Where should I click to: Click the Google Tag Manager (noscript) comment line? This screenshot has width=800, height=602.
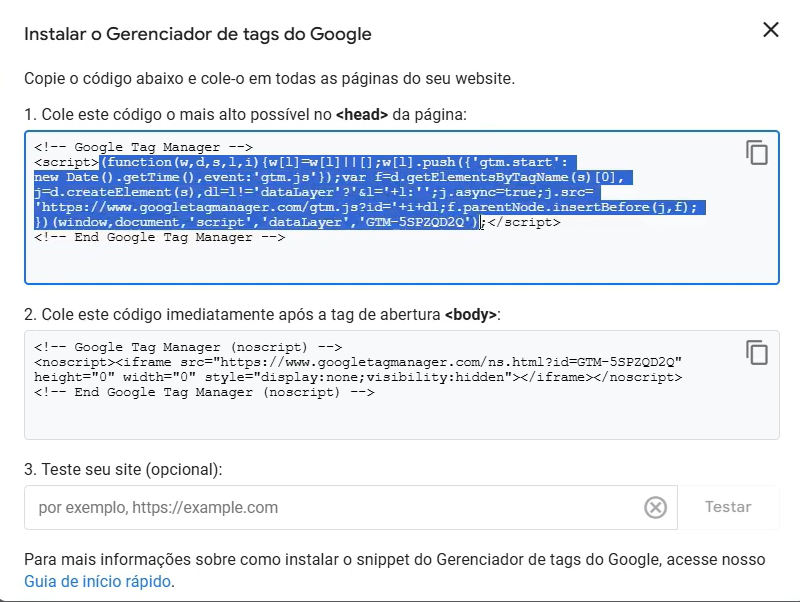[x=188, y=347]
